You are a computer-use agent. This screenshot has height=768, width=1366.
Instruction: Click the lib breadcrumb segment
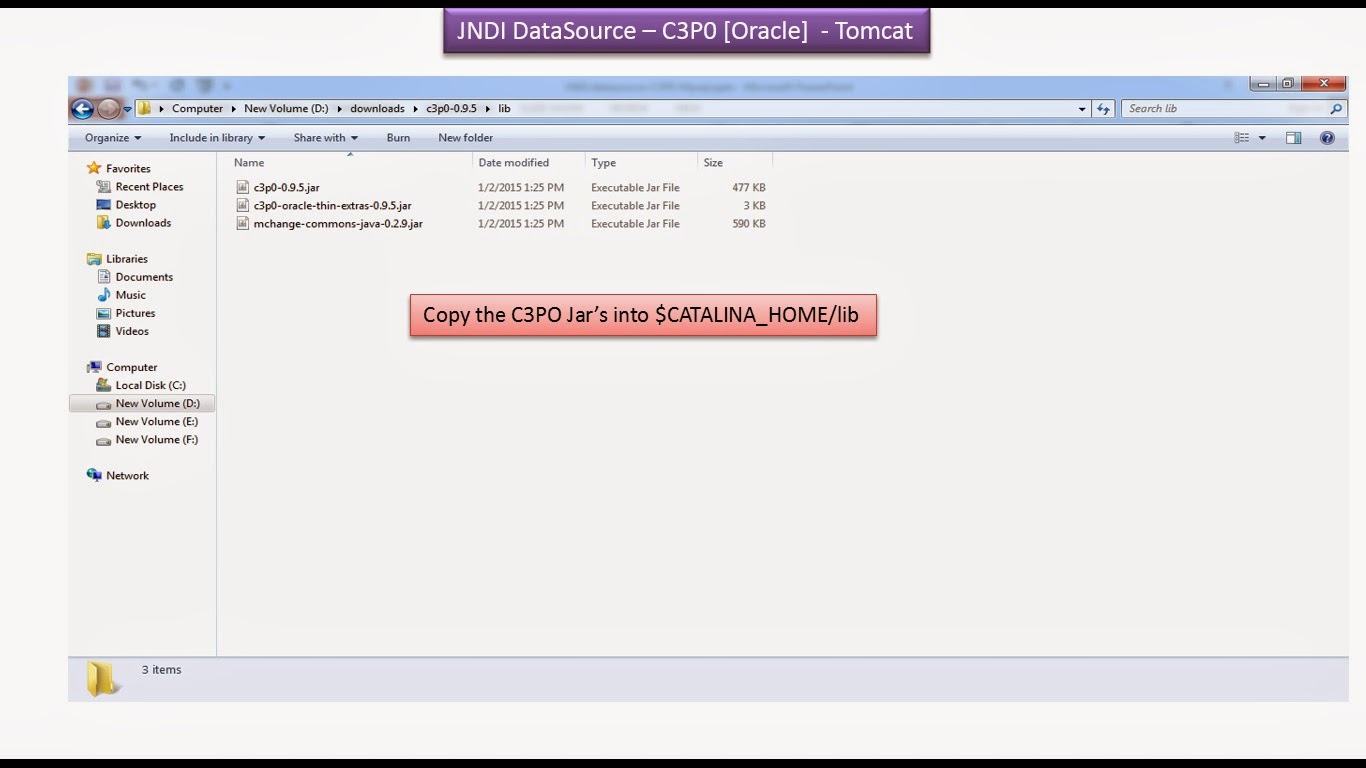coord(505,108)
